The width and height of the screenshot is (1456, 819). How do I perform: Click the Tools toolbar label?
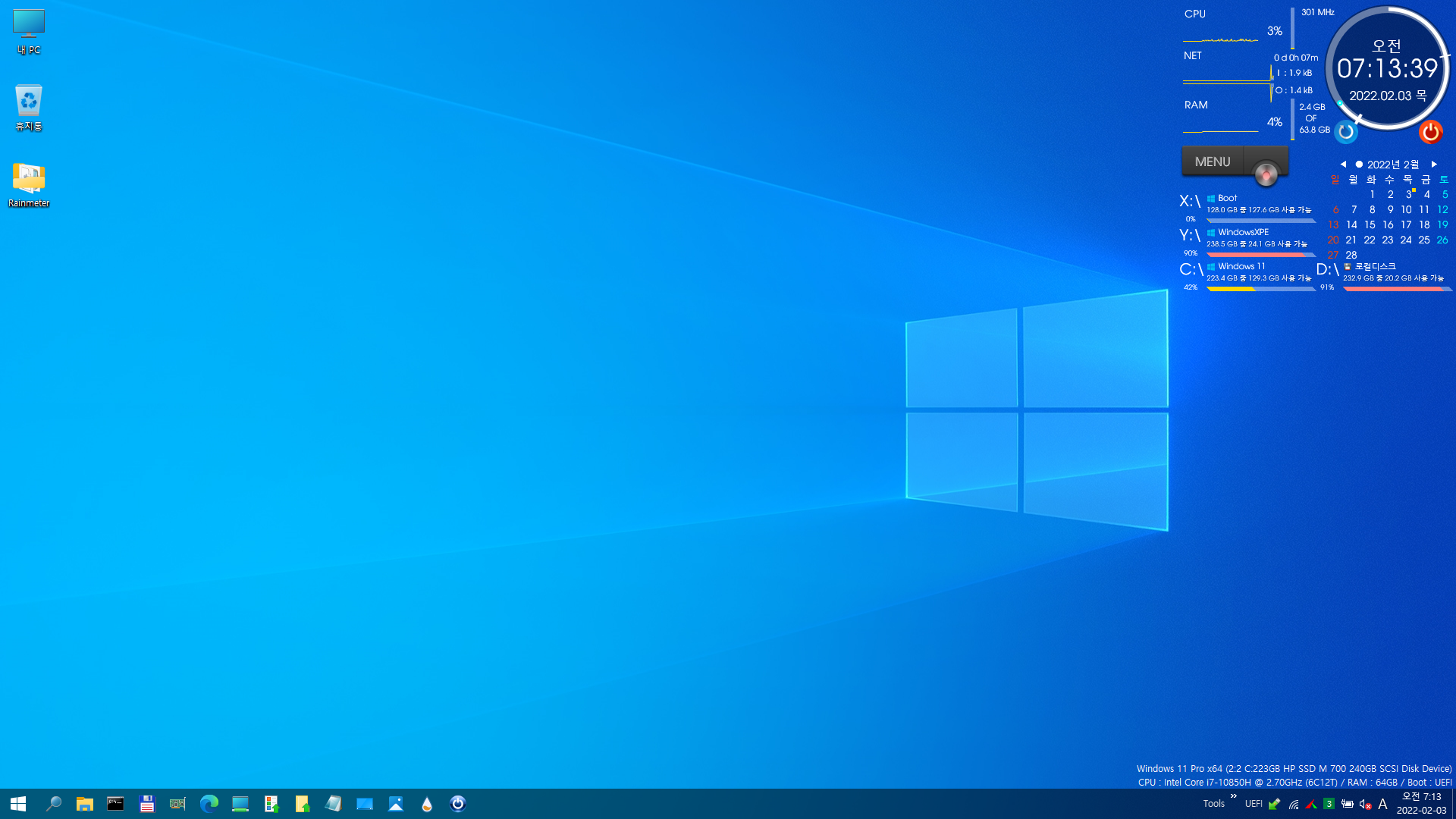tap(1213, 804)
